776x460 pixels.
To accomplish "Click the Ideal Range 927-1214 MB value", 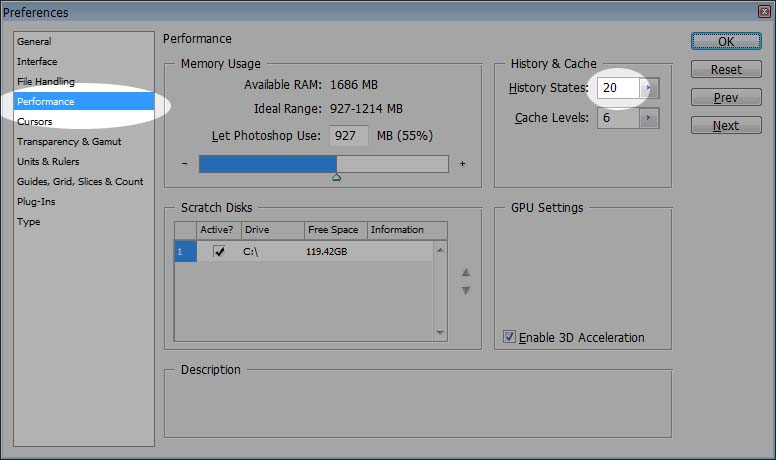I will tap(366, 109).
